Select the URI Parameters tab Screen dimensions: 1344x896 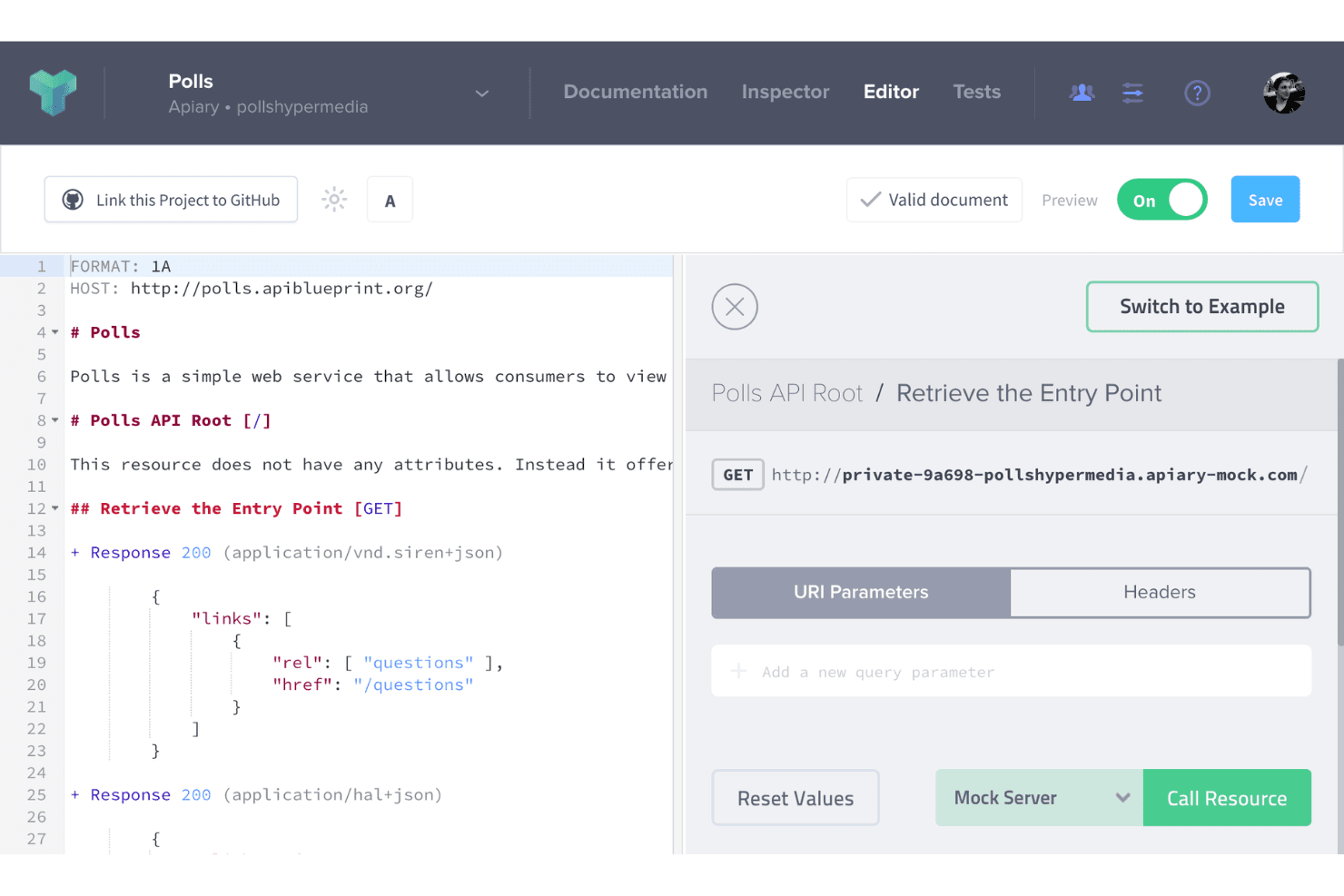click(x=861, y=593)
